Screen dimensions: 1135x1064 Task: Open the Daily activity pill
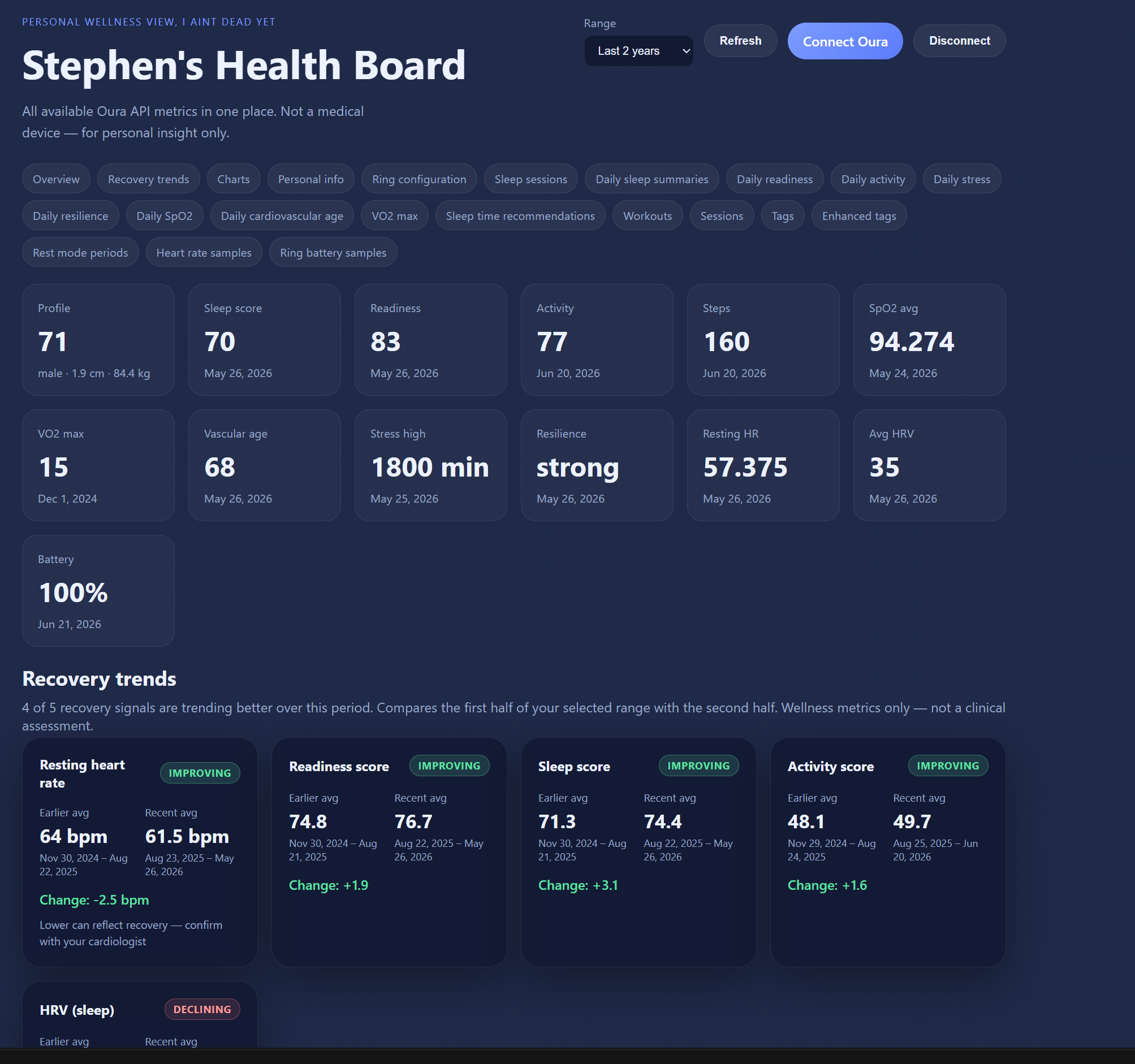tap(873, 179)
